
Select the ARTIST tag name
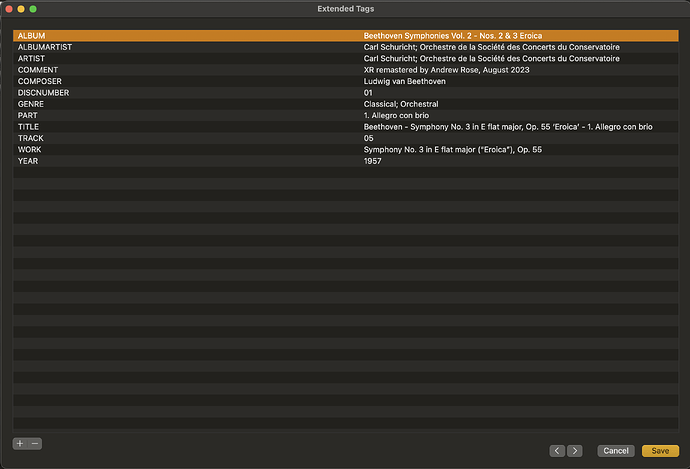pyautogui.click(x=31, y=59)
